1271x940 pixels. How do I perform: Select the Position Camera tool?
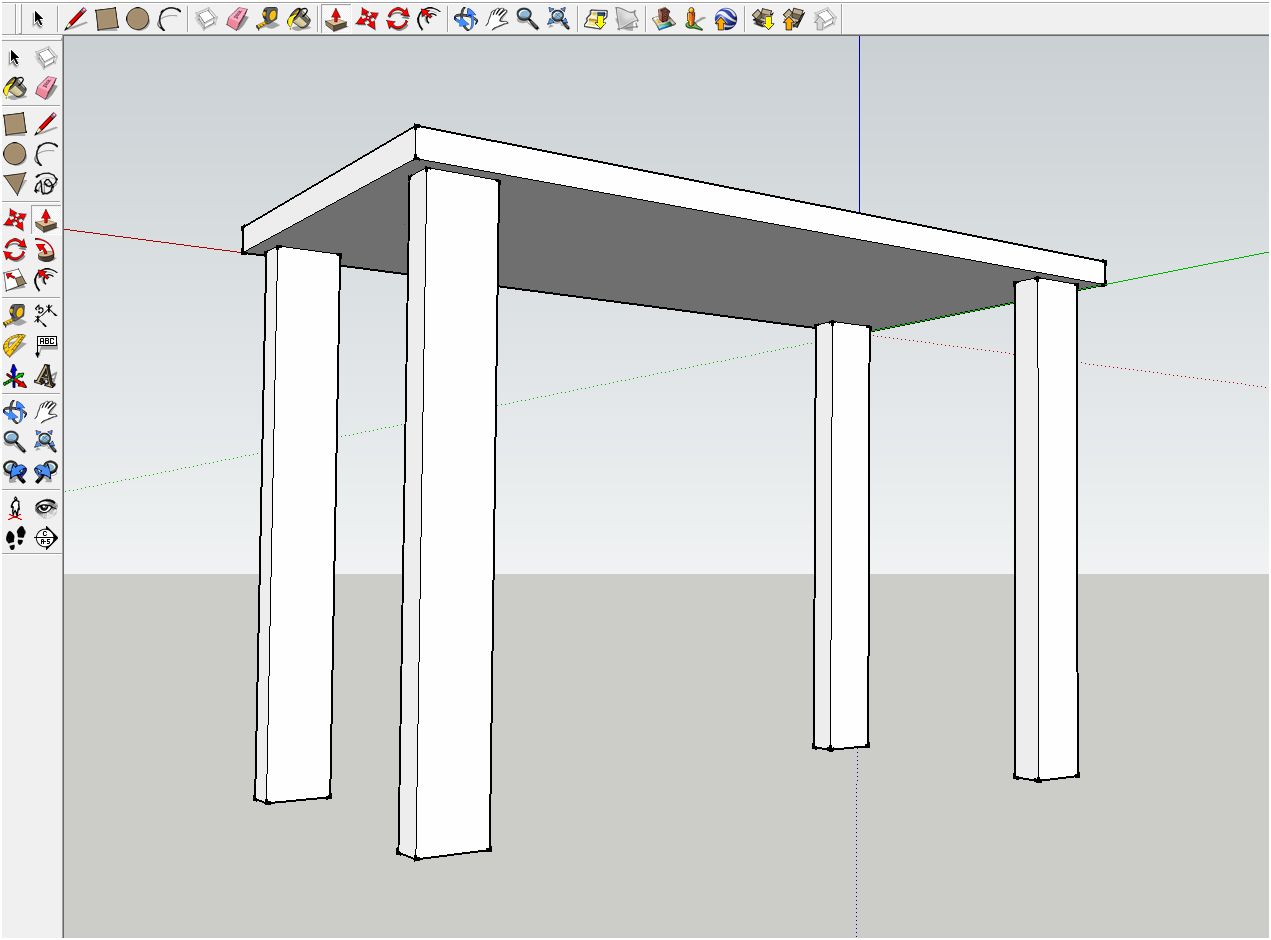click(15, 508)
